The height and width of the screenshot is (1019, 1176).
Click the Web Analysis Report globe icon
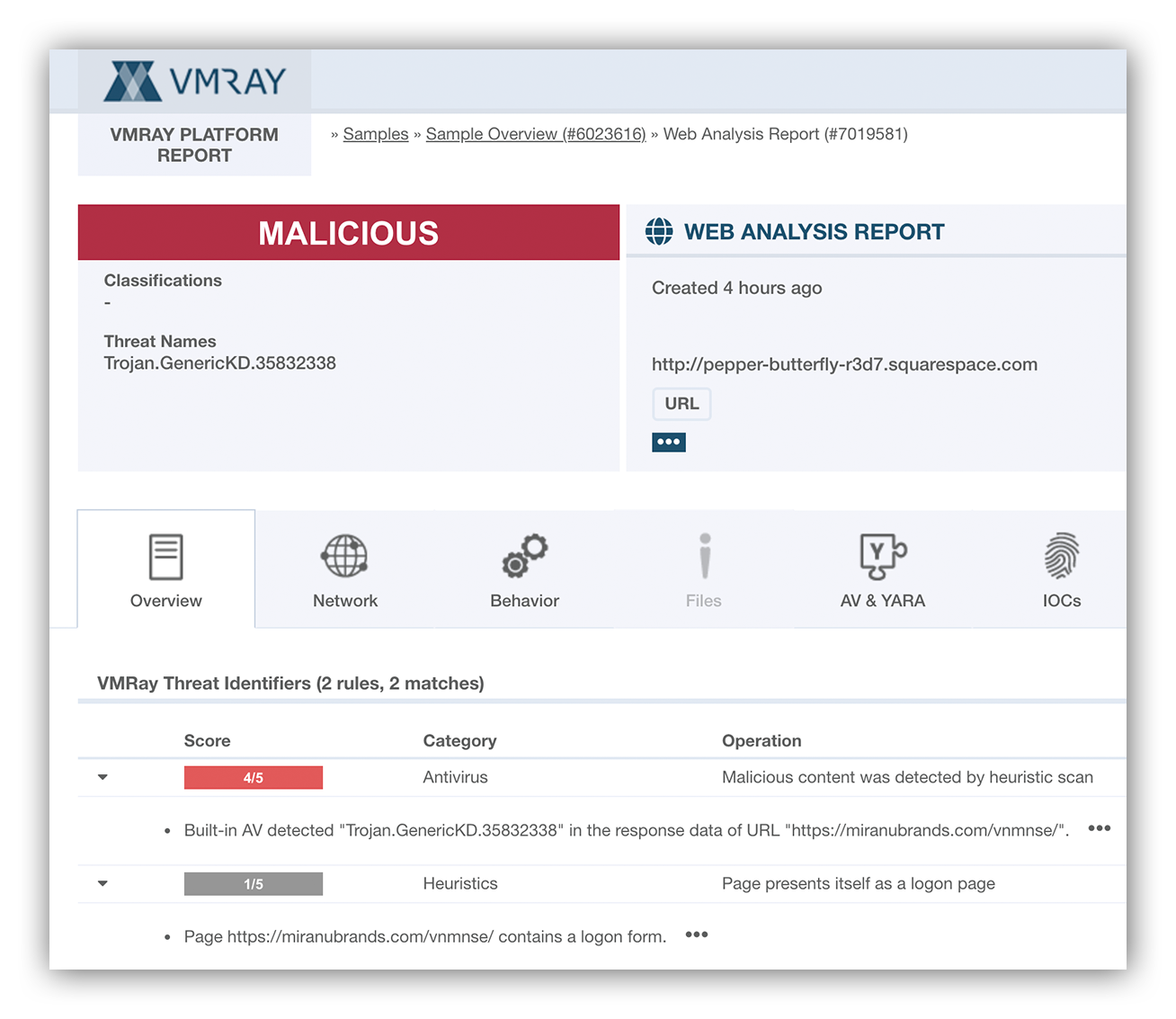659,231
